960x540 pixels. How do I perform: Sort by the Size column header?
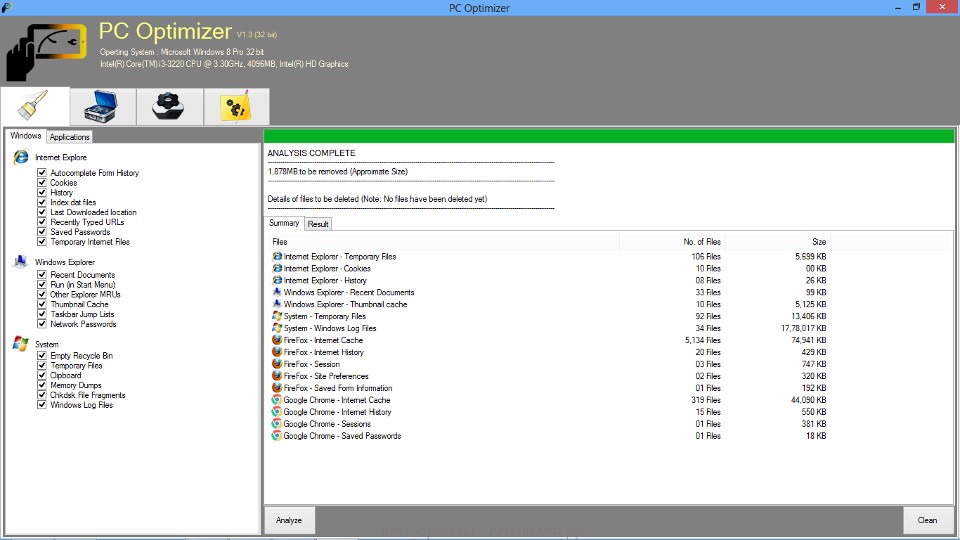[x=778, y=242]
